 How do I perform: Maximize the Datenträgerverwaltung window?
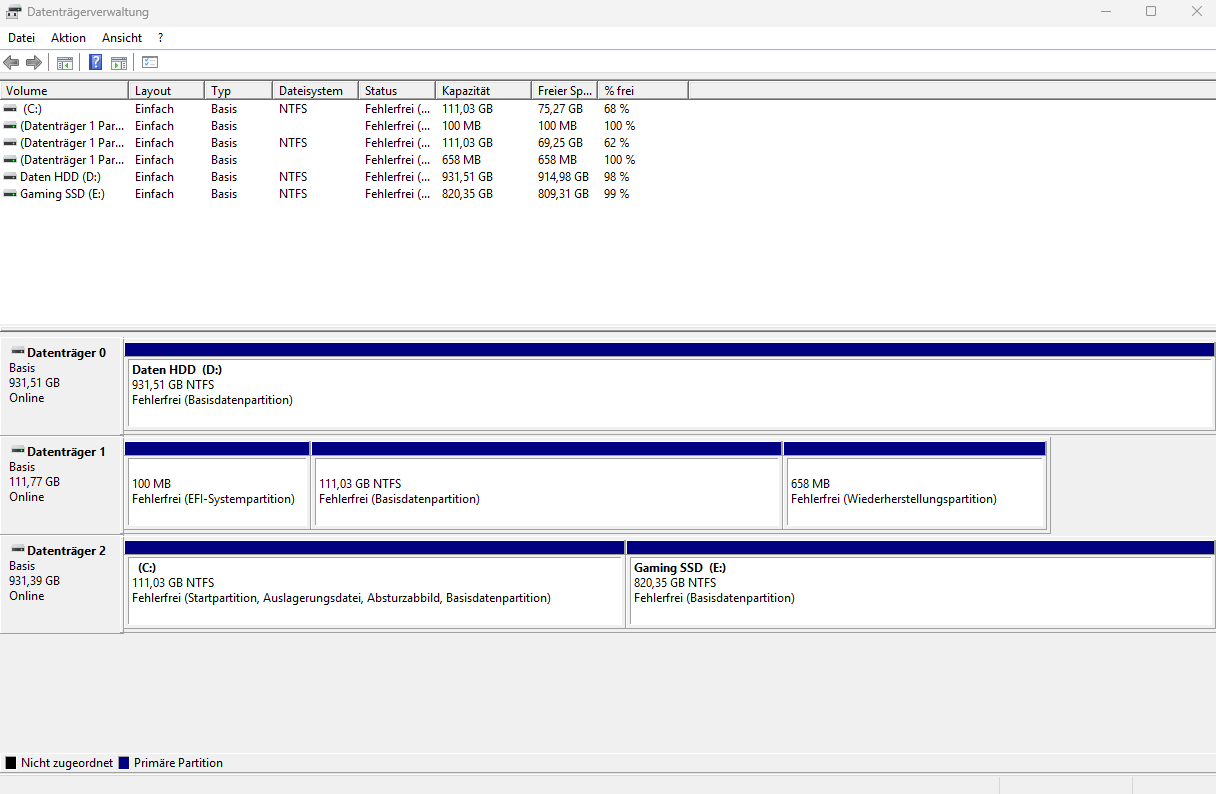coord(1151,12)
